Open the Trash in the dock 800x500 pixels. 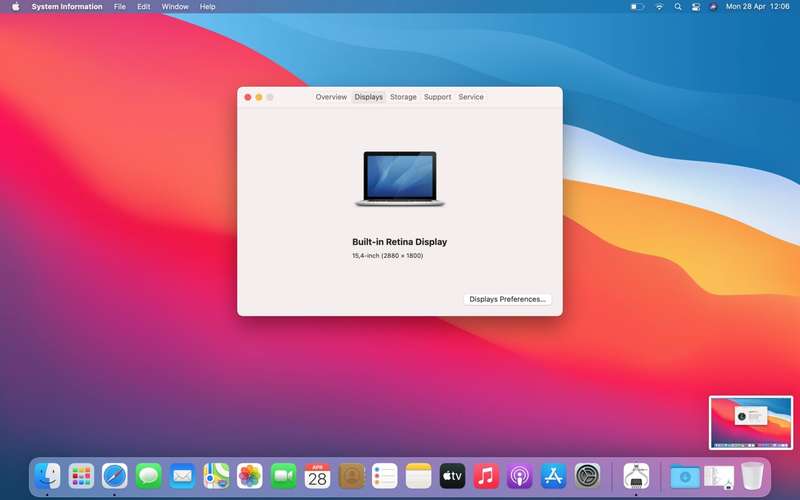pyautogui.click(x=753, y=476)
